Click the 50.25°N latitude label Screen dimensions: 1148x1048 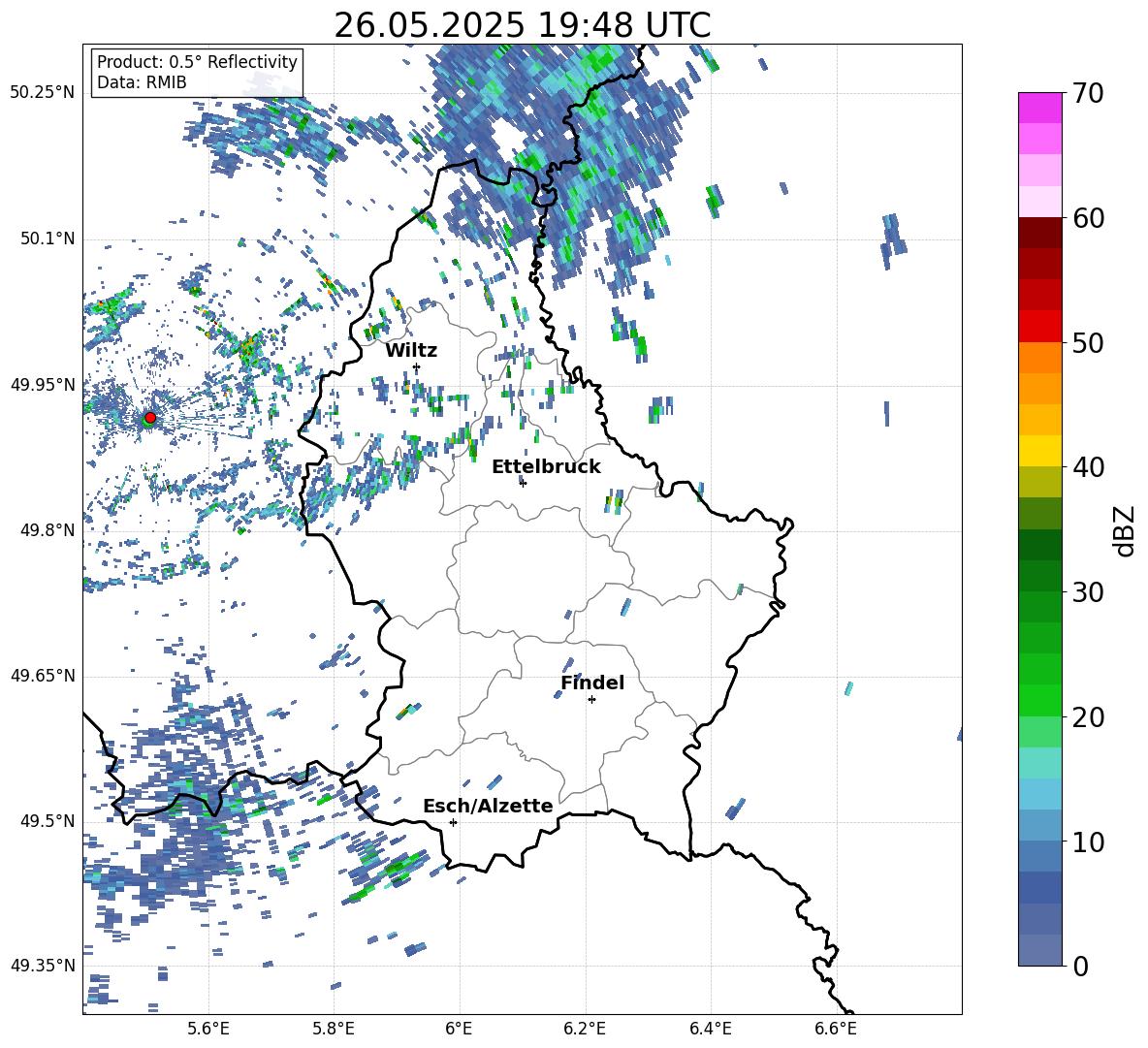point(43,93)
